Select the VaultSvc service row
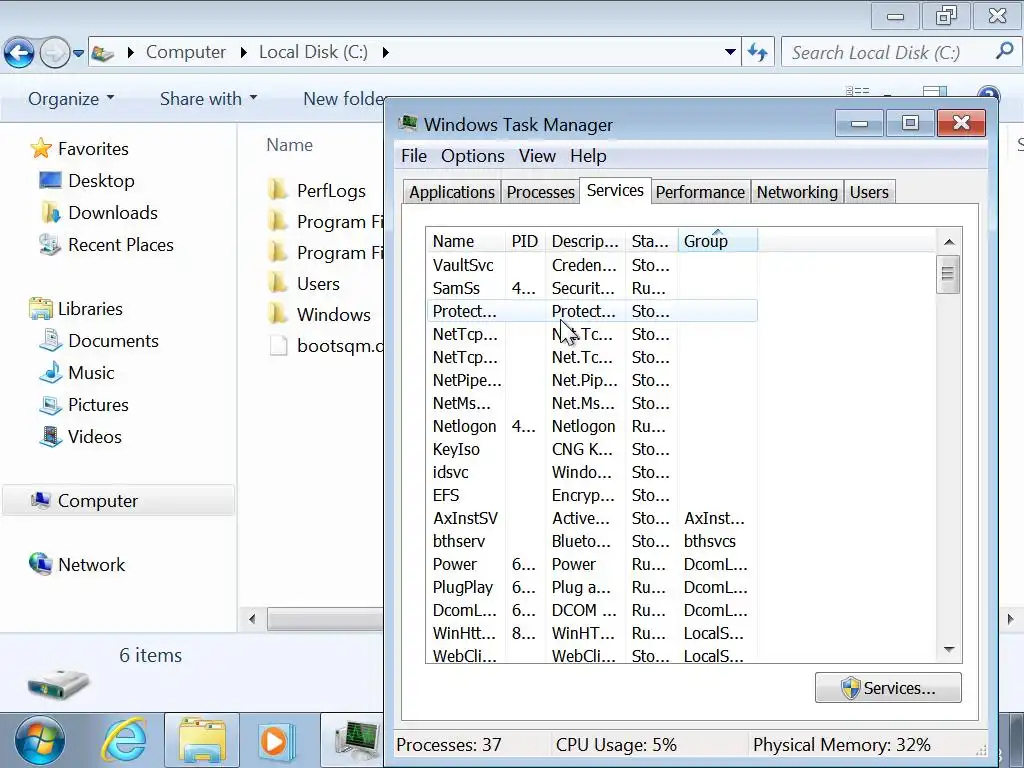This screenshot has width=1024, height=768. [592, 265]
